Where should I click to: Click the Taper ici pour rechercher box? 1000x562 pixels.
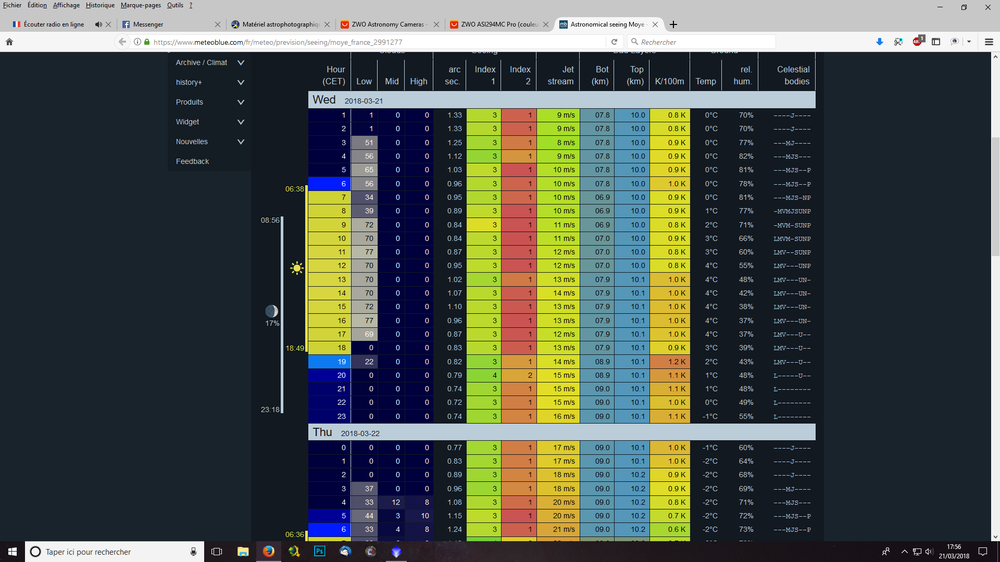(115, 552)
